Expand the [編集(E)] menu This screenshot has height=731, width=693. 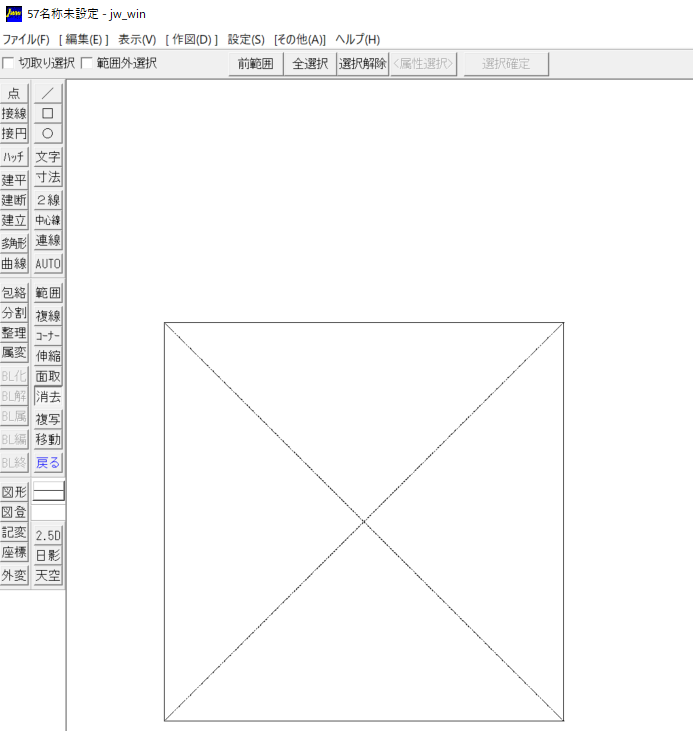pos(83,40)
